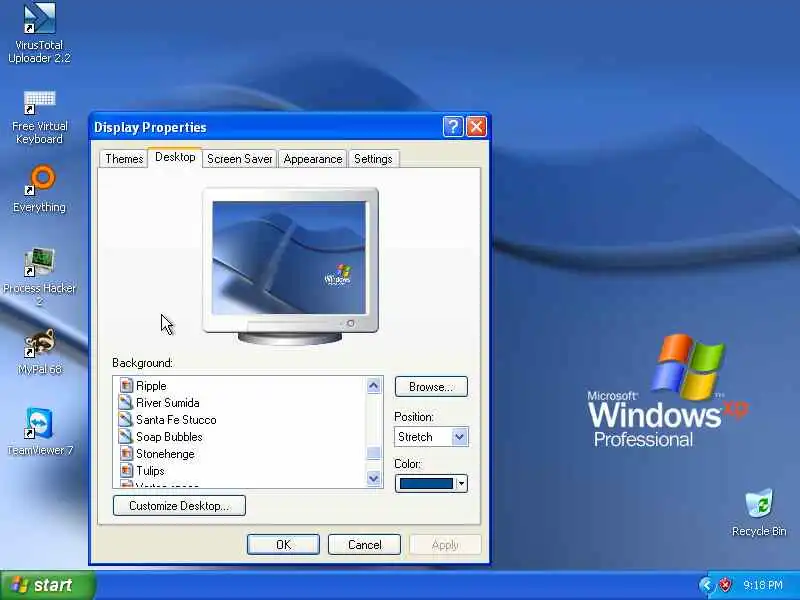Viewport: 800px width, 600px height.
Task: Click the Tulips image file icon
Action: (126, 470)
